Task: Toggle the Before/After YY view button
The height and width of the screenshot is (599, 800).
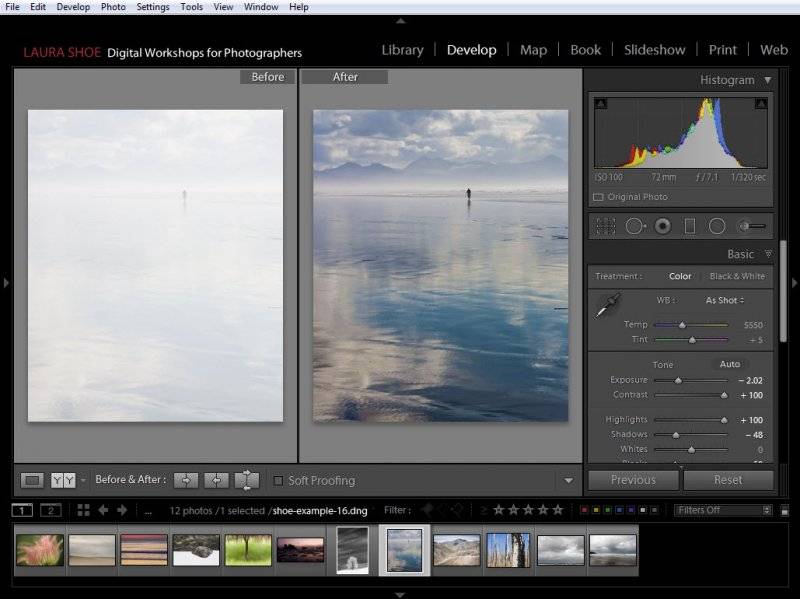Action: (x=63, y=480)
